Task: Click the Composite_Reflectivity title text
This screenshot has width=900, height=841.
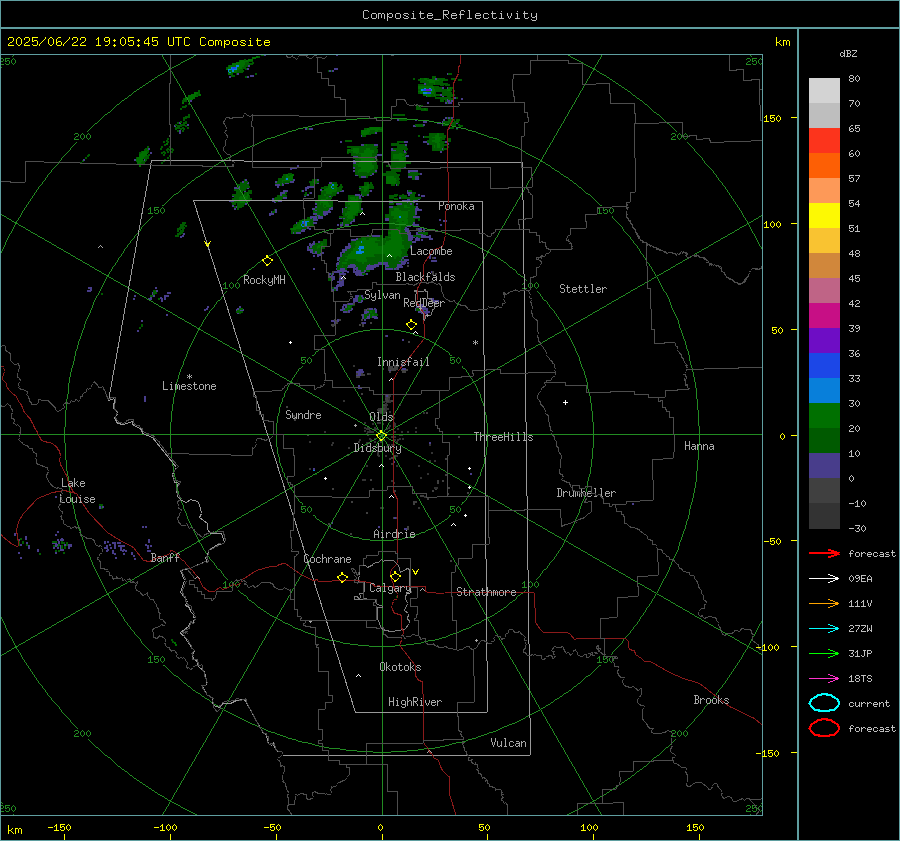Action: coord(449,15)
